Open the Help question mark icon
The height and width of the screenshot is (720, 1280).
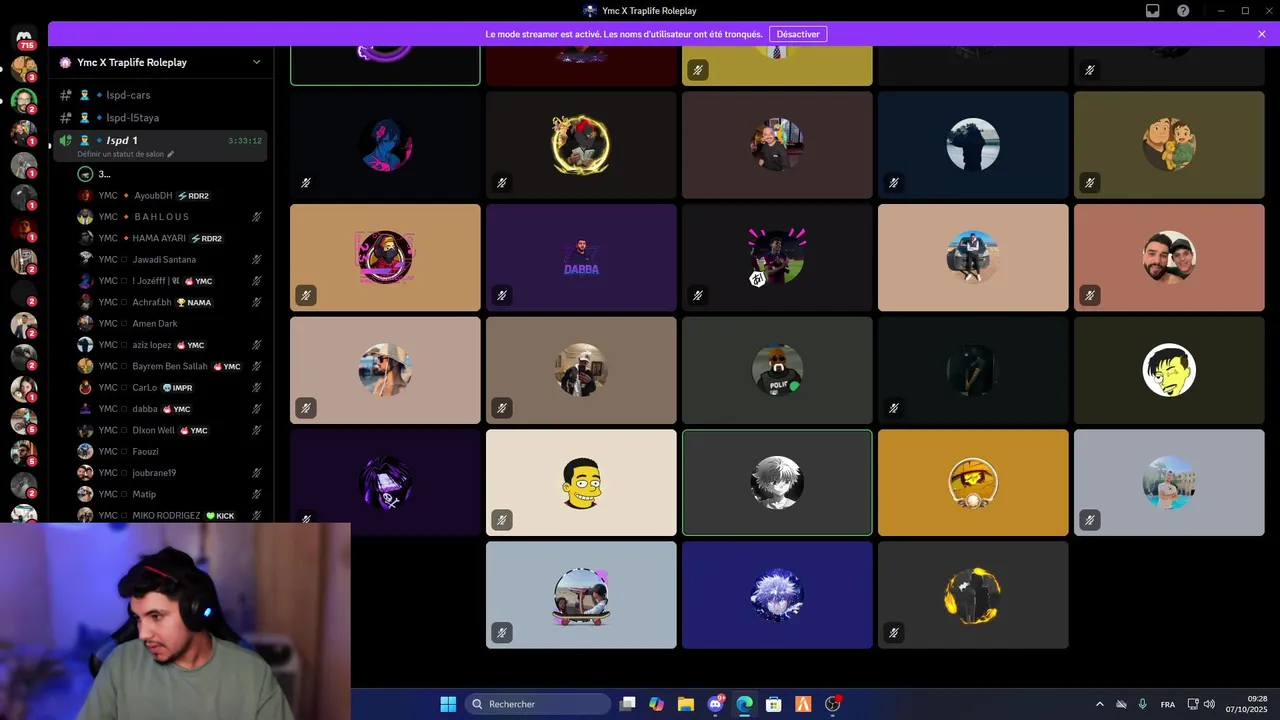pyautogui.click(x=1183, y=11)
